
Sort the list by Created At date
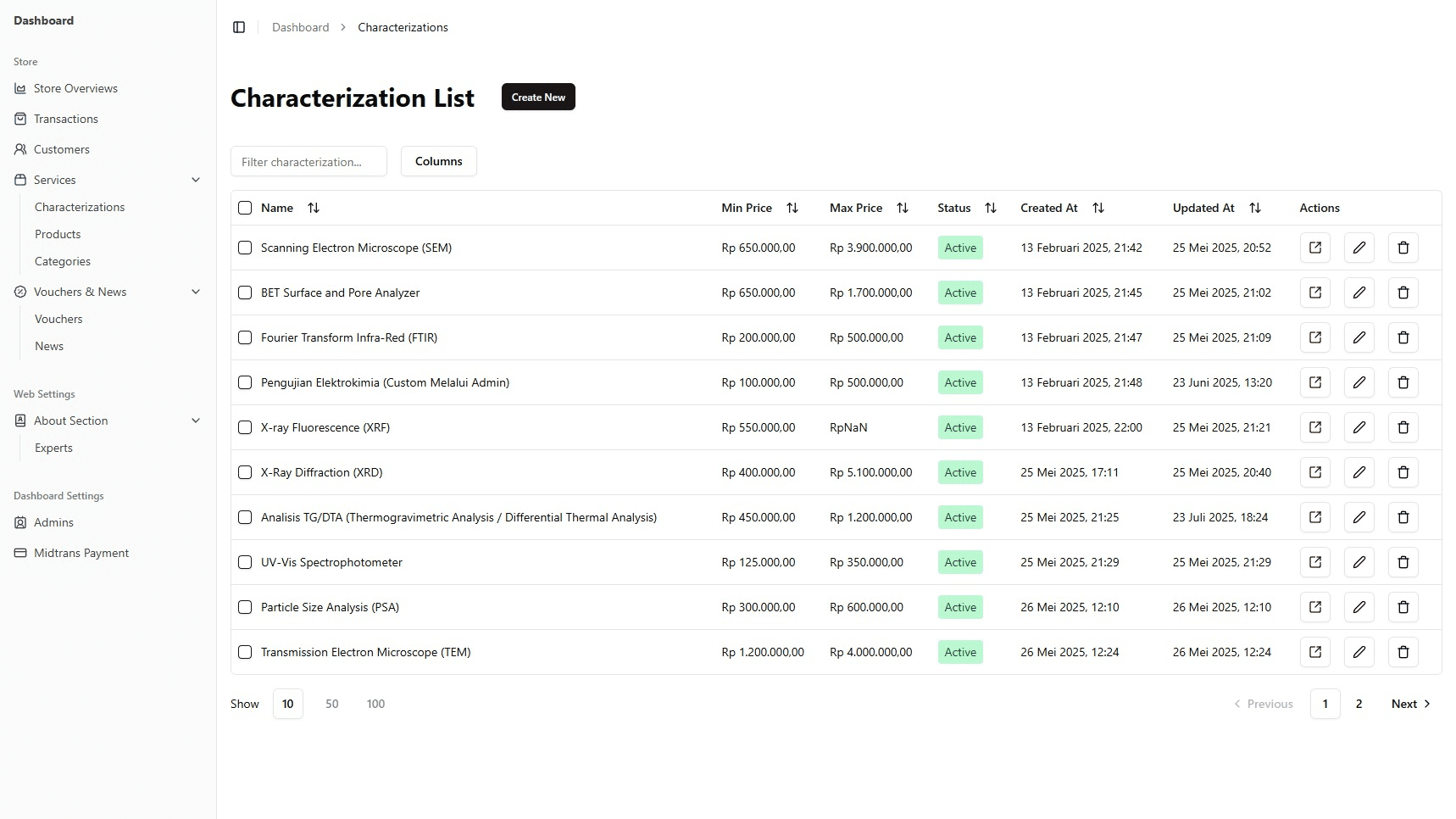1098,208
